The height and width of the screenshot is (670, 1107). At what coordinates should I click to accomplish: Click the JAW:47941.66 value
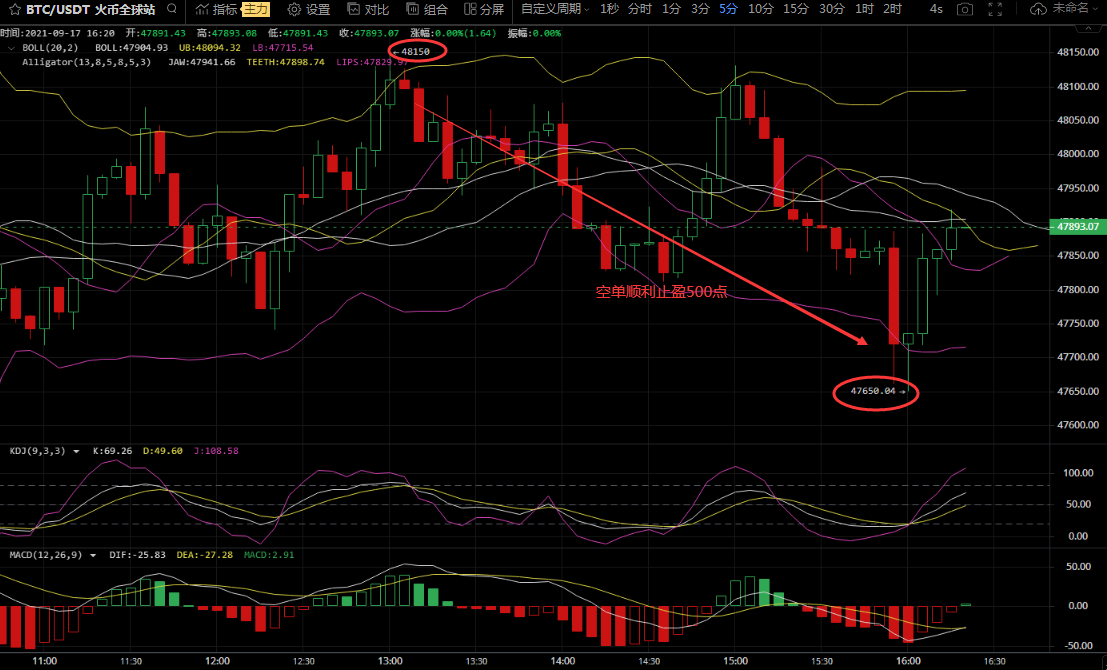click(x=202, y=62)
